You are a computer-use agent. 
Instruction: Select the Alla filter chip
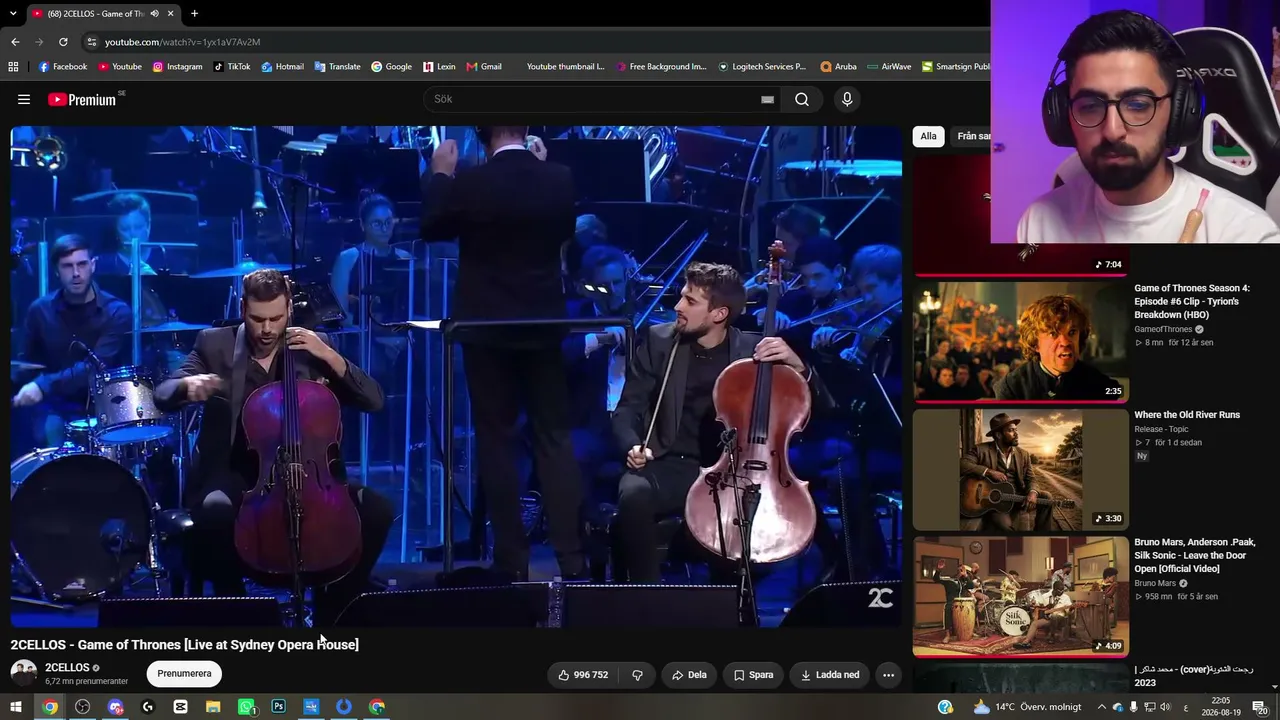coord(929,136)
